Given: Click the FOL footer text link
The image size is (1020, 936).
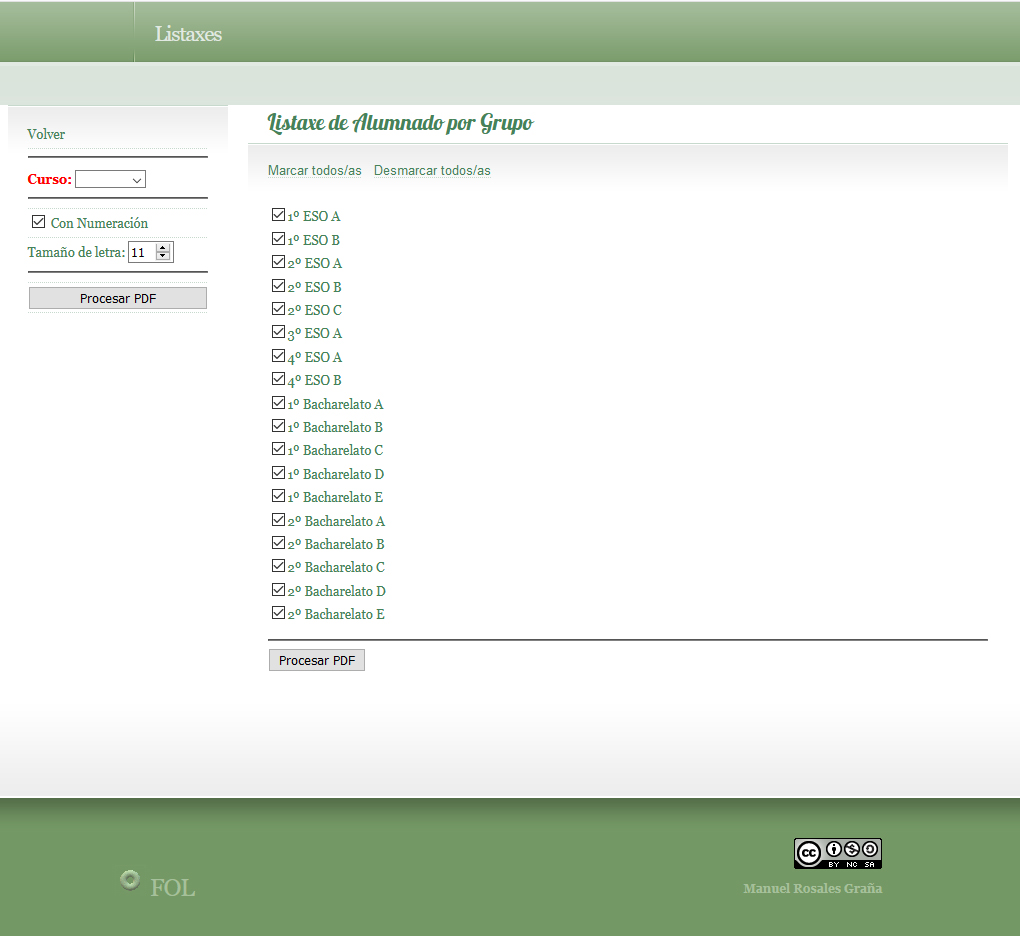Looking at the screenshot, I should click(x=172, y=887).
